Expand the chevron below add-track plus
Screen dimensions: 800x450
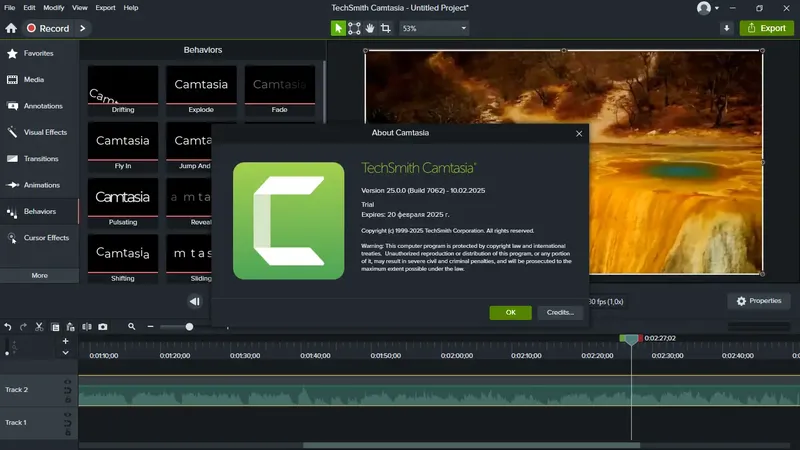(65, 353)
